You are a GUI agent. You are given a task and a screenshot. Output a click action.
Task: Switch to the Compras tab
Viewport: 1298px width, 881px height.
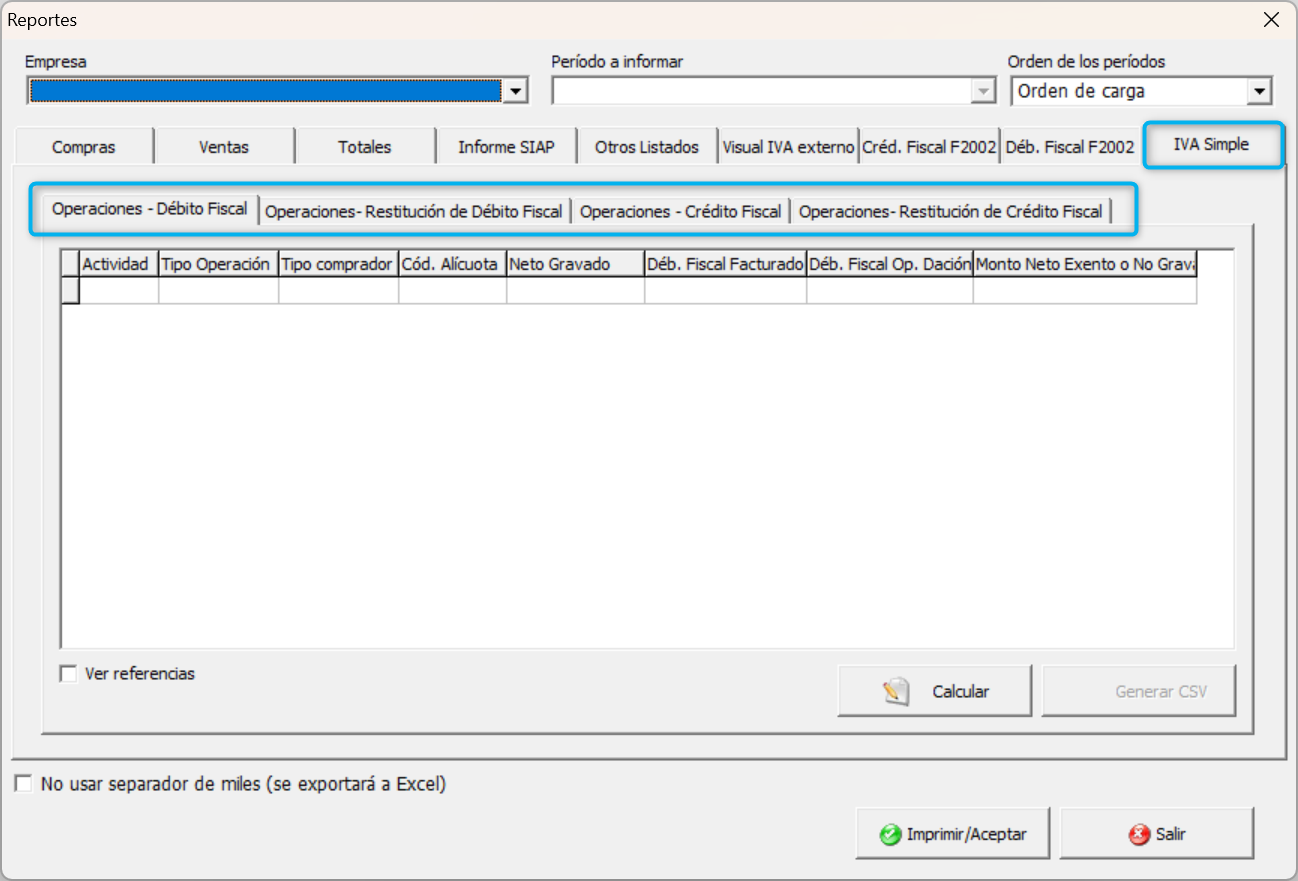point(84,147)
